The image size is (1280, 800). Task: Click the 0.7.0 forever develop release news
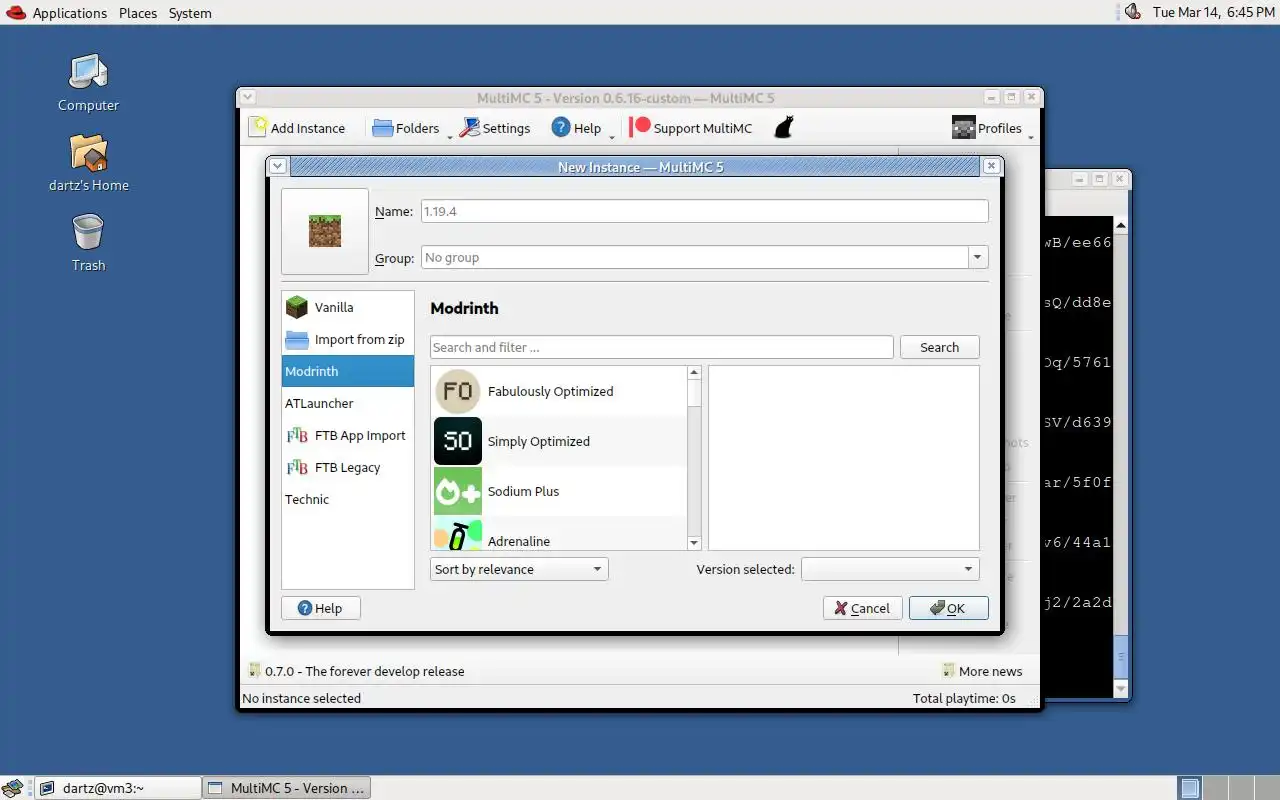356,671
